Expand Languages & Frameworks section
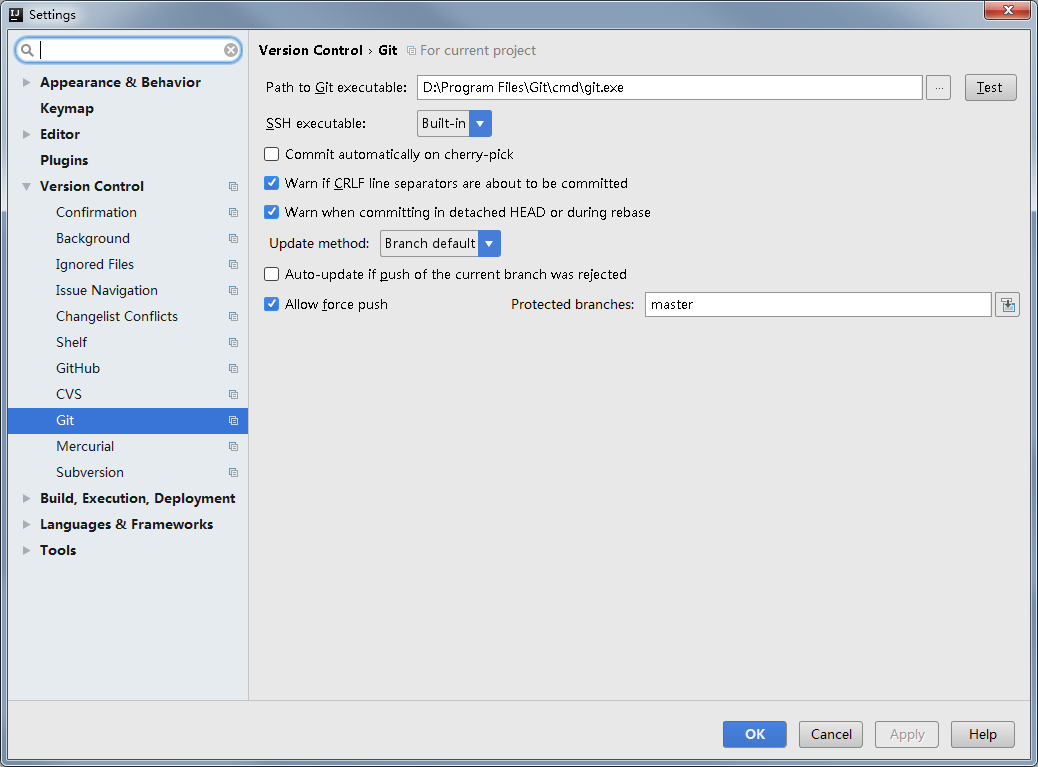Image resolution: width=1038 pixels, height=767 pixels. coord(26,524)
